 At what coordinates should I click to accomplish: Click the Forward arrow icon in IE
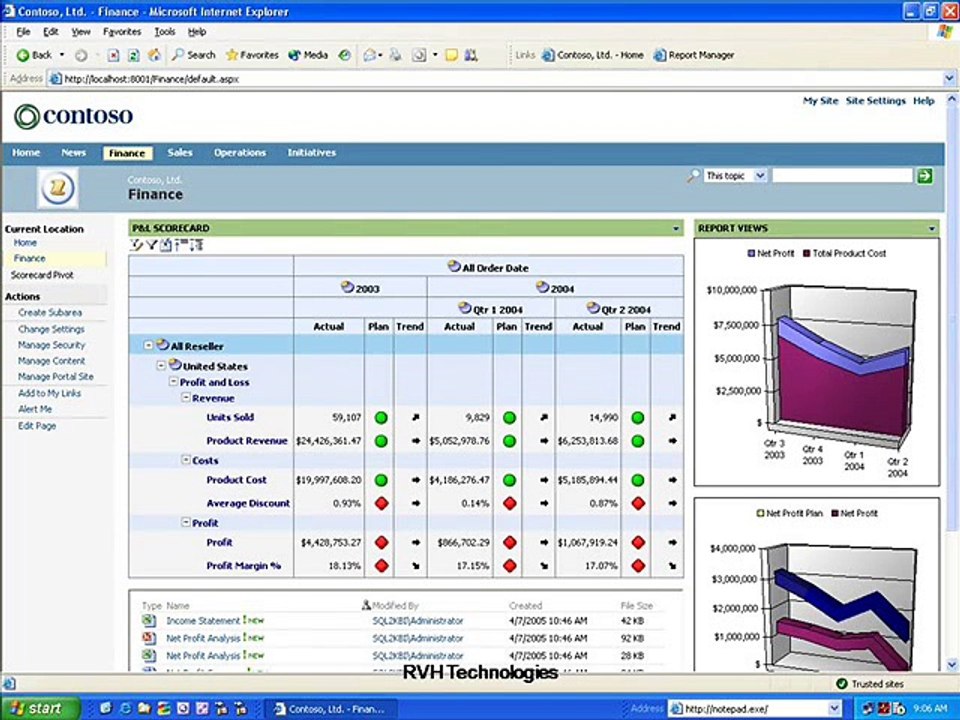coord(81,55)
